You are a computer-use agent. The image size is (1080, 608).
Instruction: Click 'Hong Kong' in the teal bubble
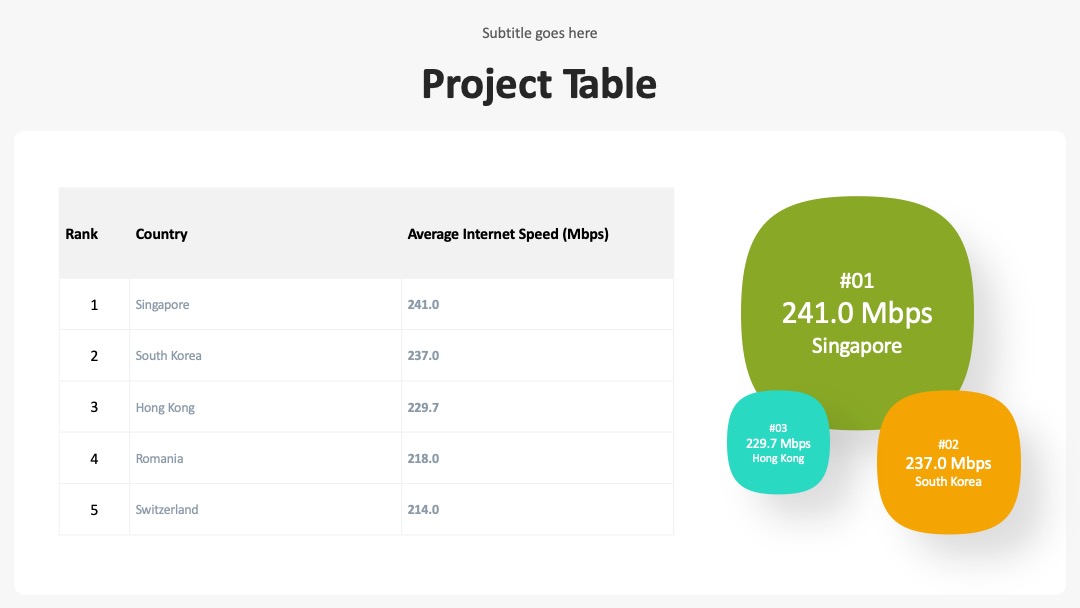(x=778, y=459)
